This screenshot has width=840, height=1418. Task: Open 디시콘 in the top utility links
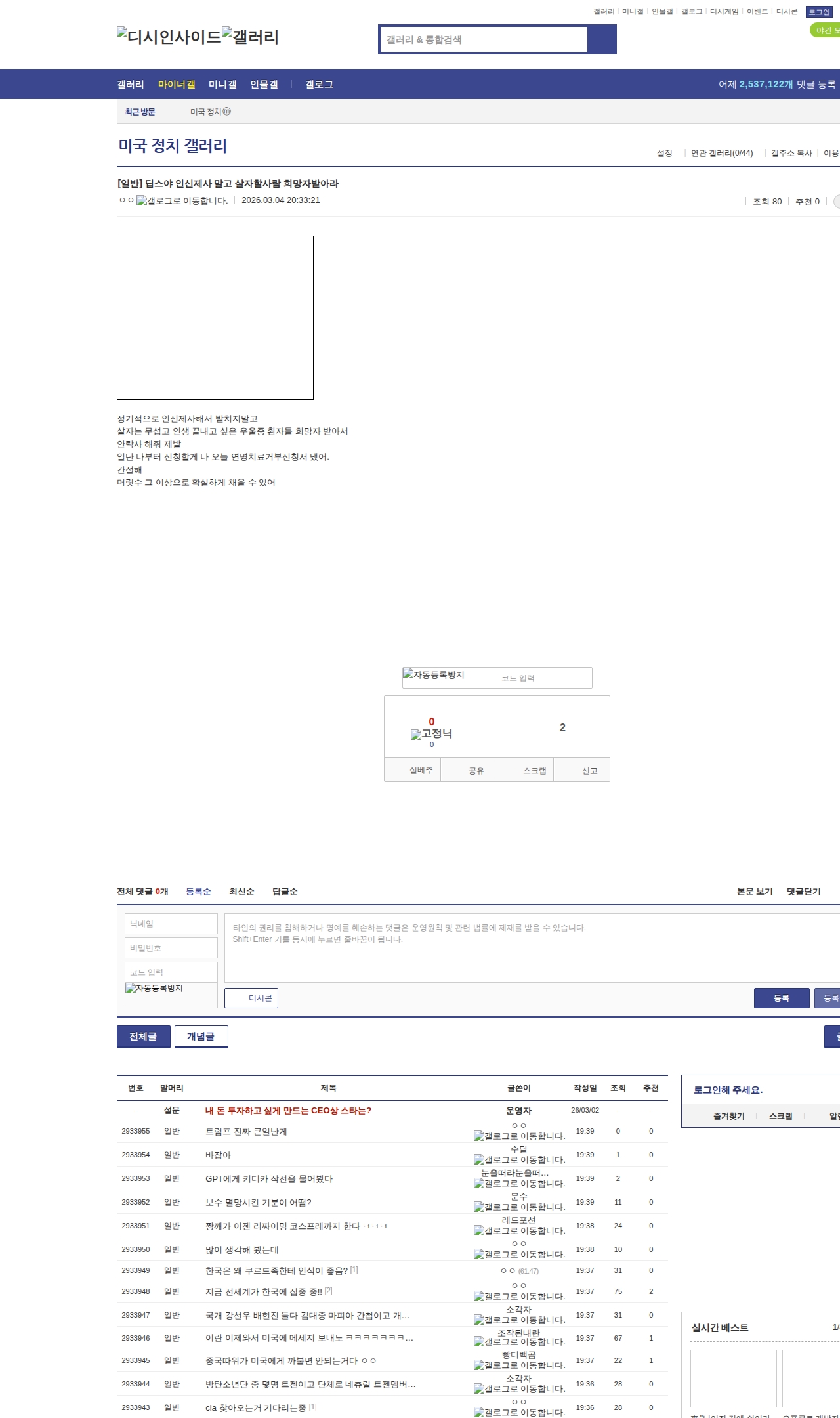click(x=787, y=12)
